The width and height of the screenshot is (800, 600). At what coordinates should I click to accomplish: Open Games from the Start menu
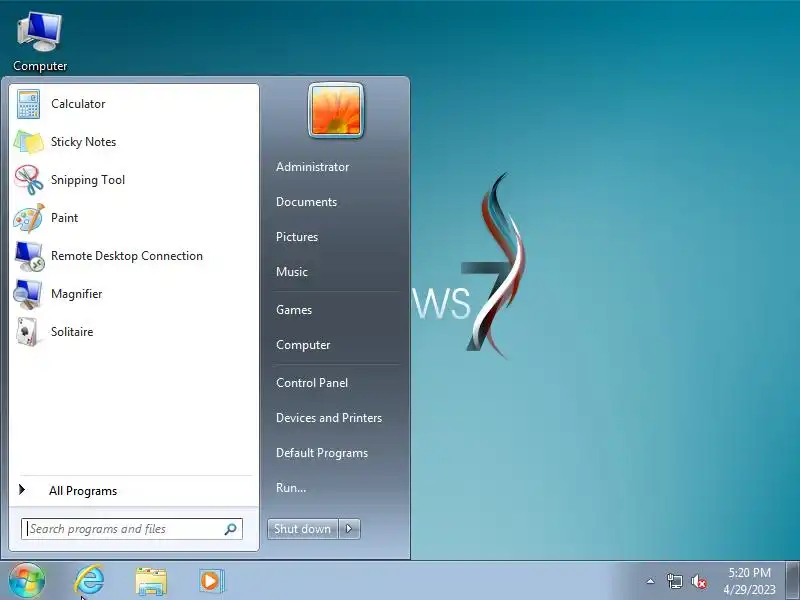(x=294, y=310)
